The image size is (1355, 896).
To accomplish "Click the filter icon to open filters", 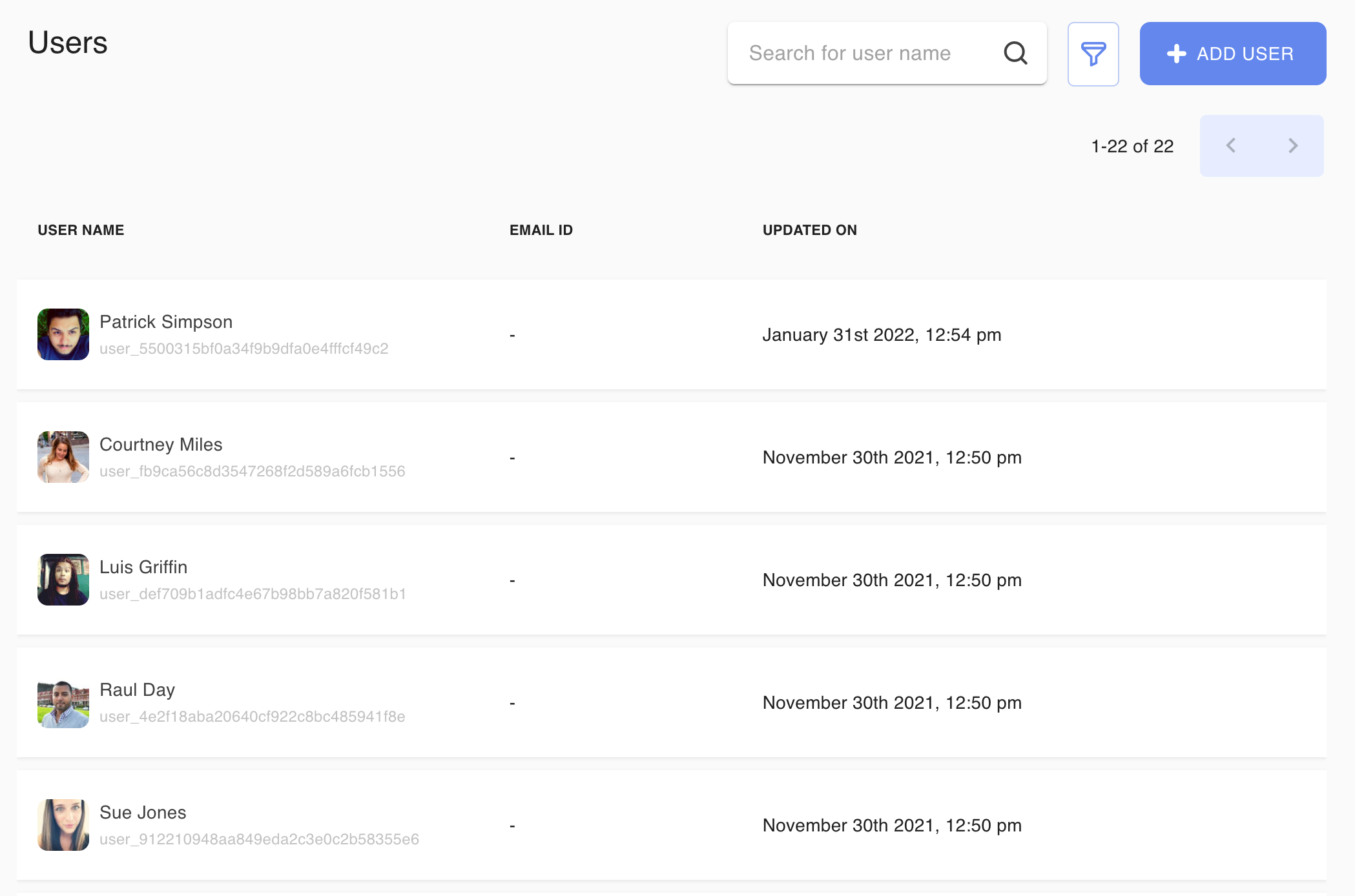I will 1094,53.
